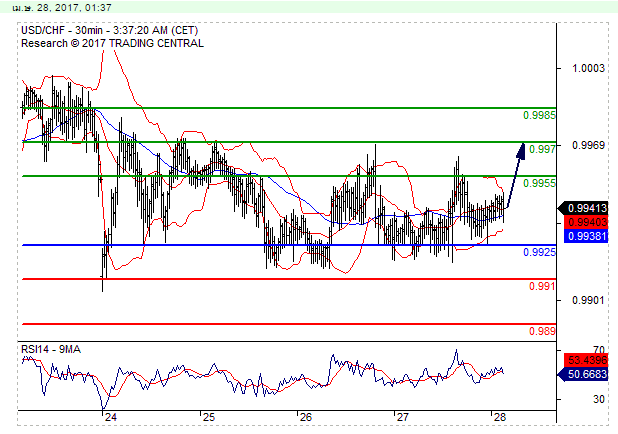Image resolution: width=618 pixels, height=434 pixels.
Task: Click the USD/CHF - 30min chart title
Action: 110,30
